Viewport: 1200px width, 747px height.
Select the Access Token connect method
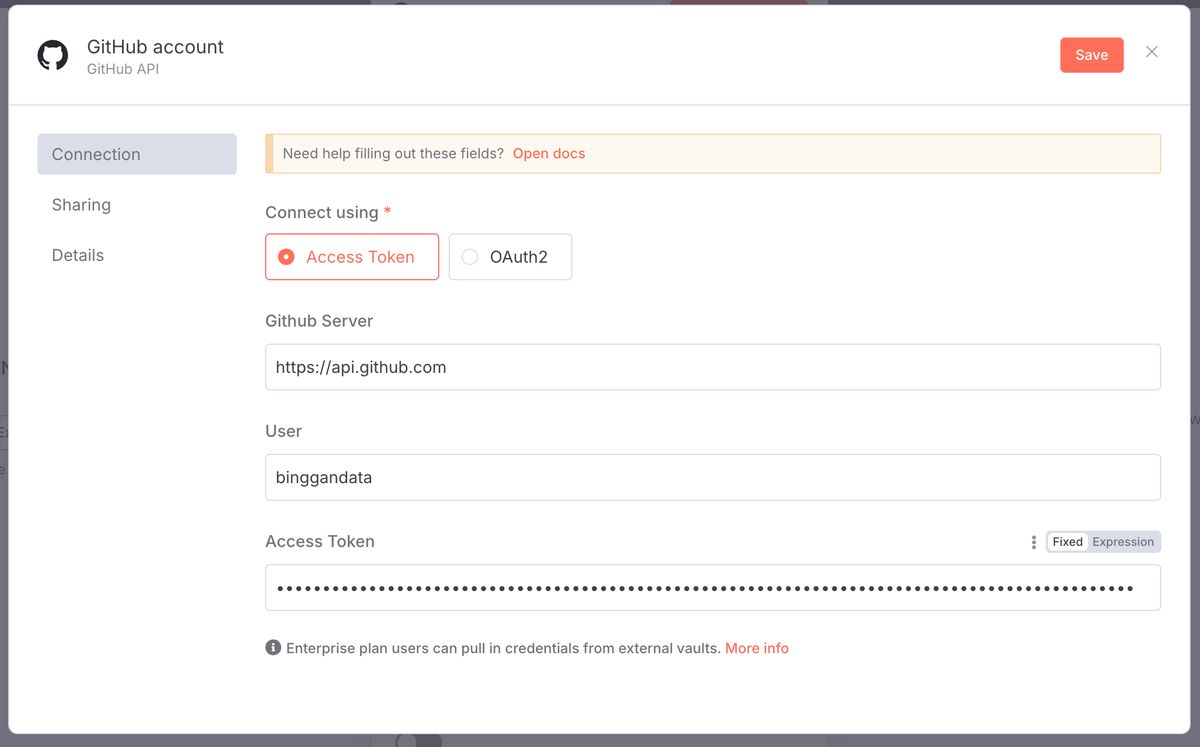(x=351, y=257)
